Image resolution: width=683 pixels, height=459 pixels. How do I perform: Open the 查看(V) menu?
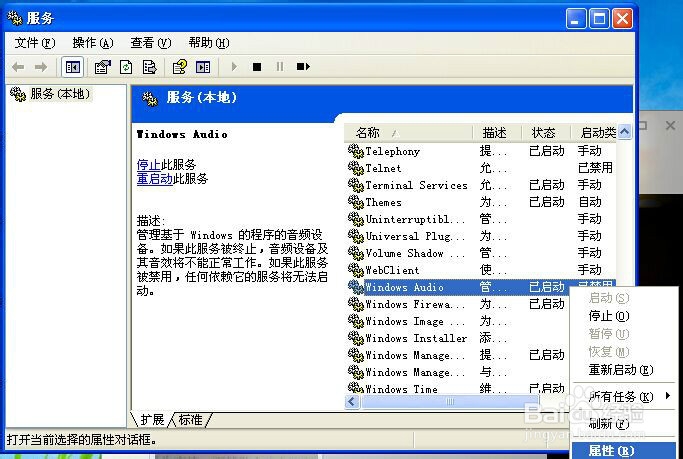[x=151, y=43]
